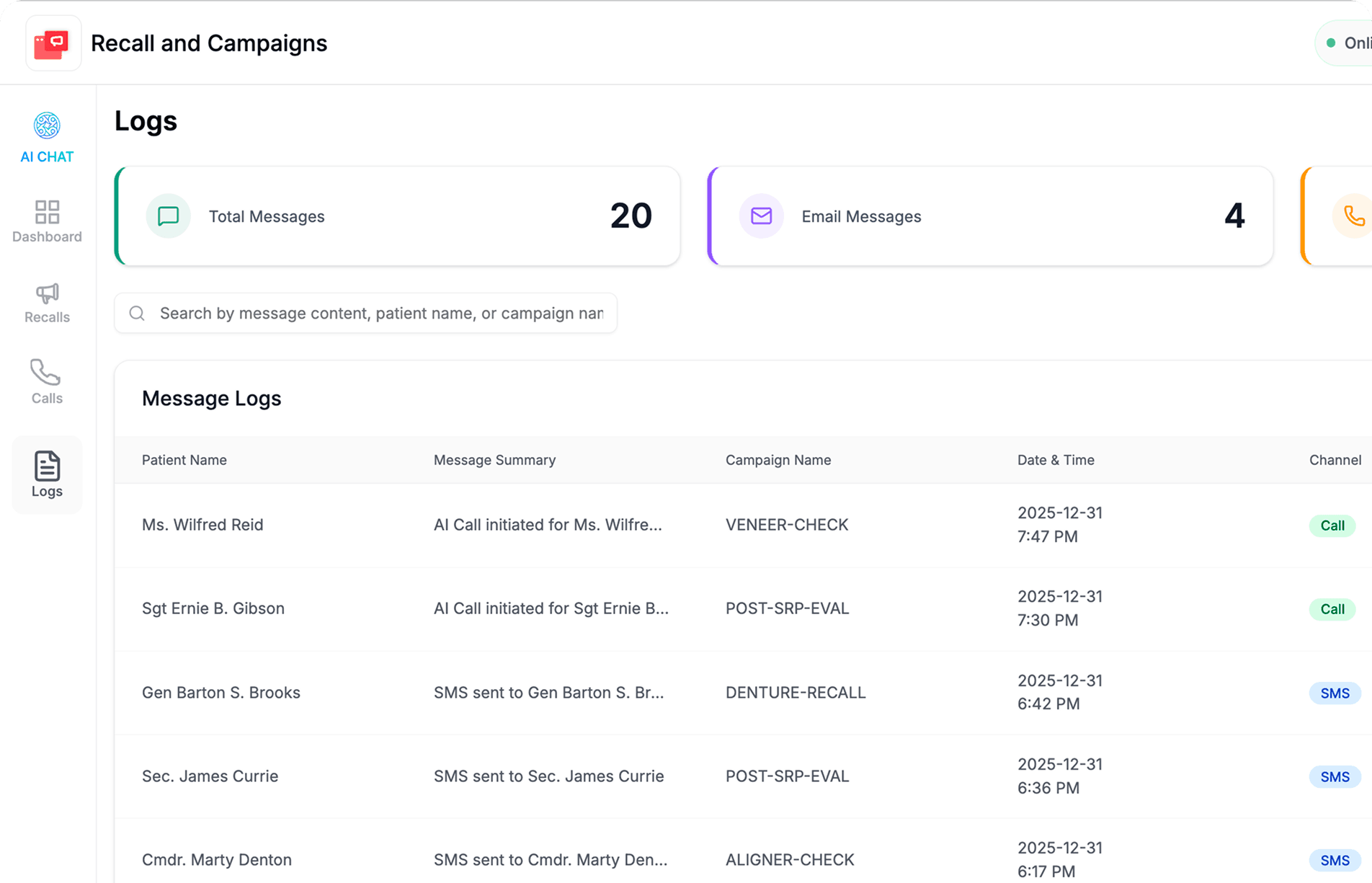Click the Date & Time column header
The image size is (1372, 883).
tap(1055, 460)
